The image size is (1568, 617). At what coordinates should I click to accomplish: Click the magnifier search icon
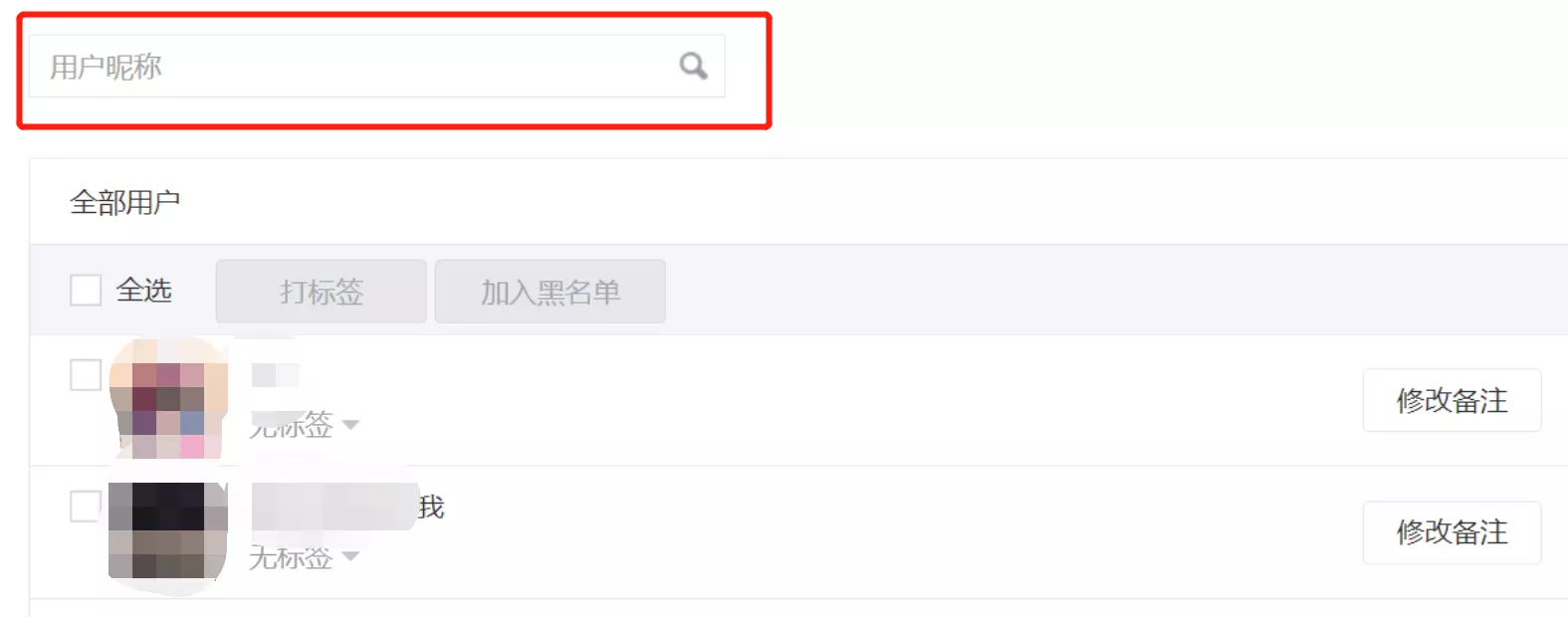693,67
